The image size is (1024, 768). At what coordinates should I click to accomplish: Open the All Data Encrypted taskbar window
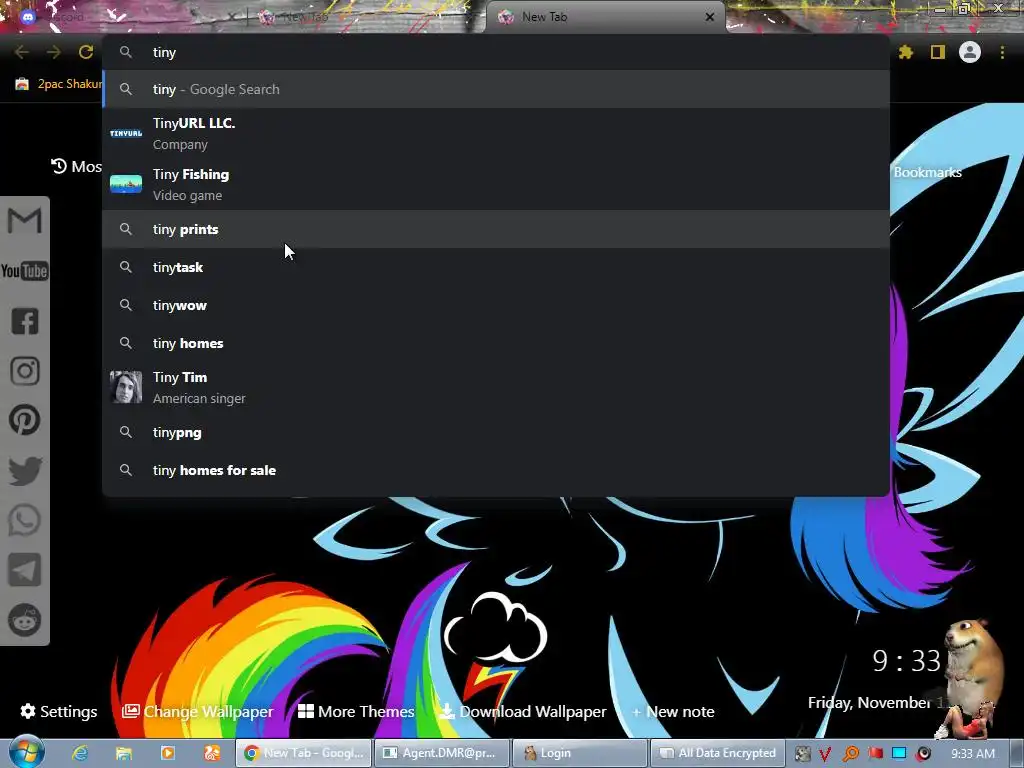(717, 753)
